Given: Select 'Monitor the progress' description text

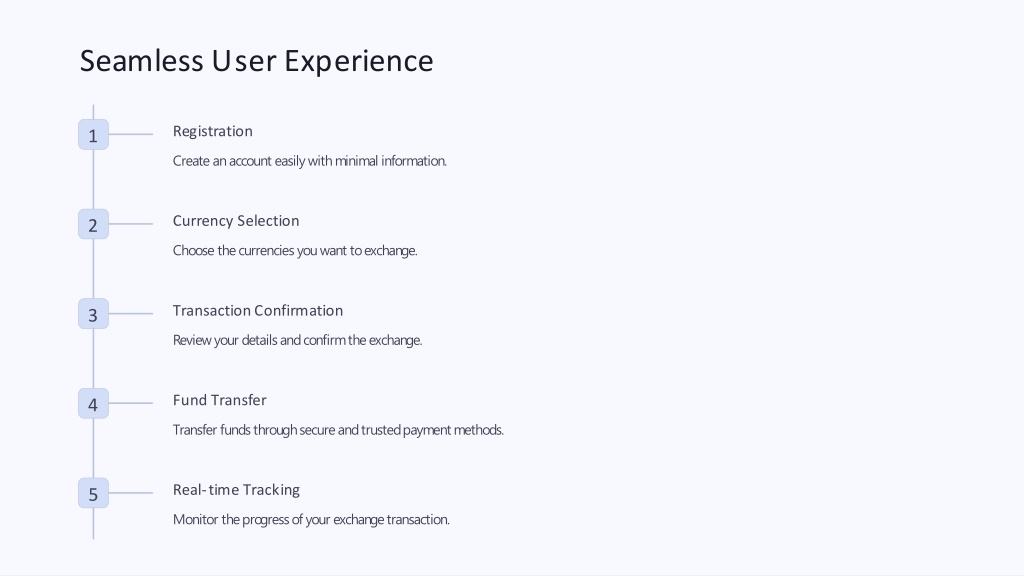Looking at the screenshot, I should point(312,520).
